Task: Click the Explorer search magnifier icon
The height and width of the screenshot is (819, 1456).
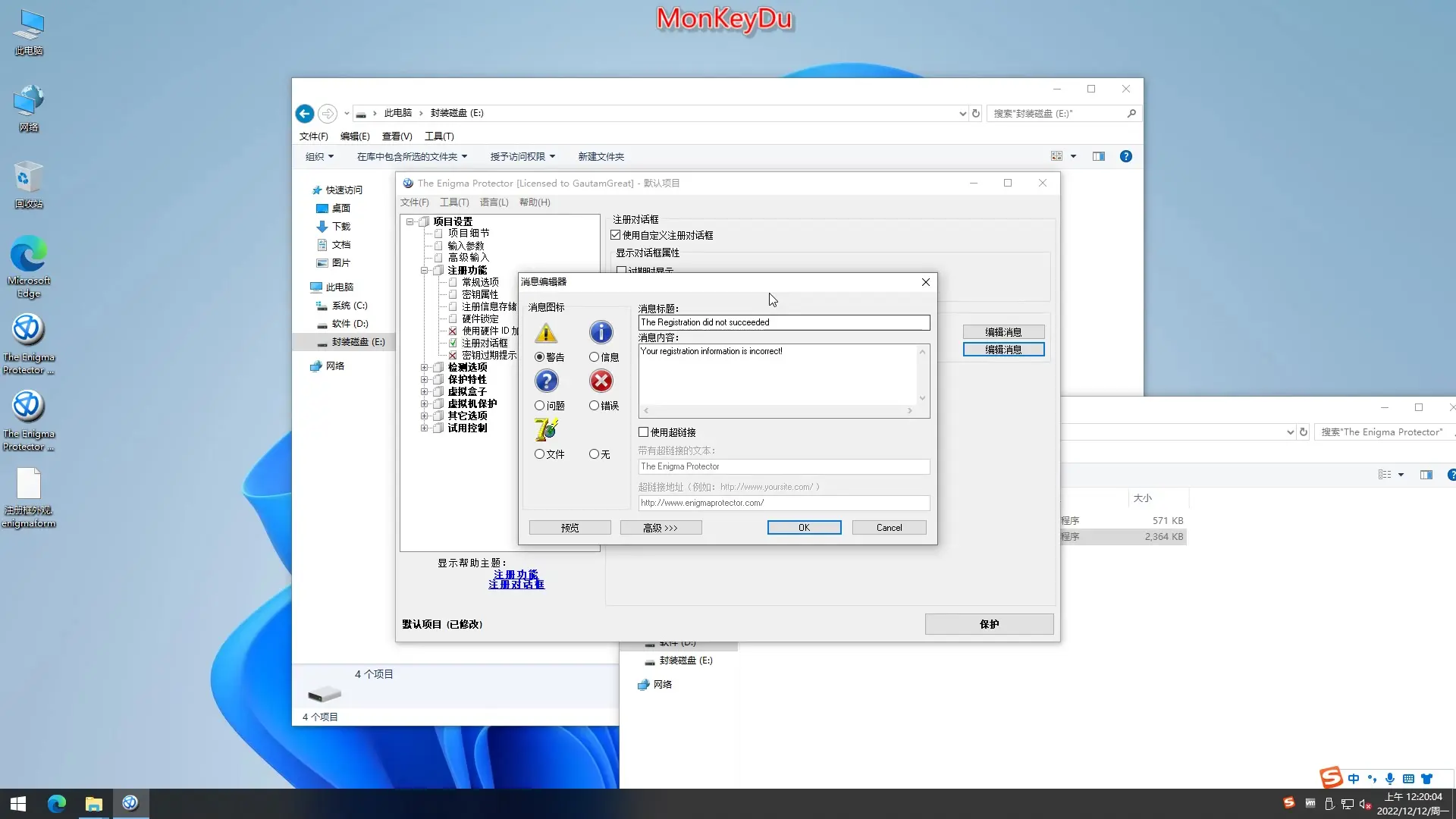Action: 1131,114
